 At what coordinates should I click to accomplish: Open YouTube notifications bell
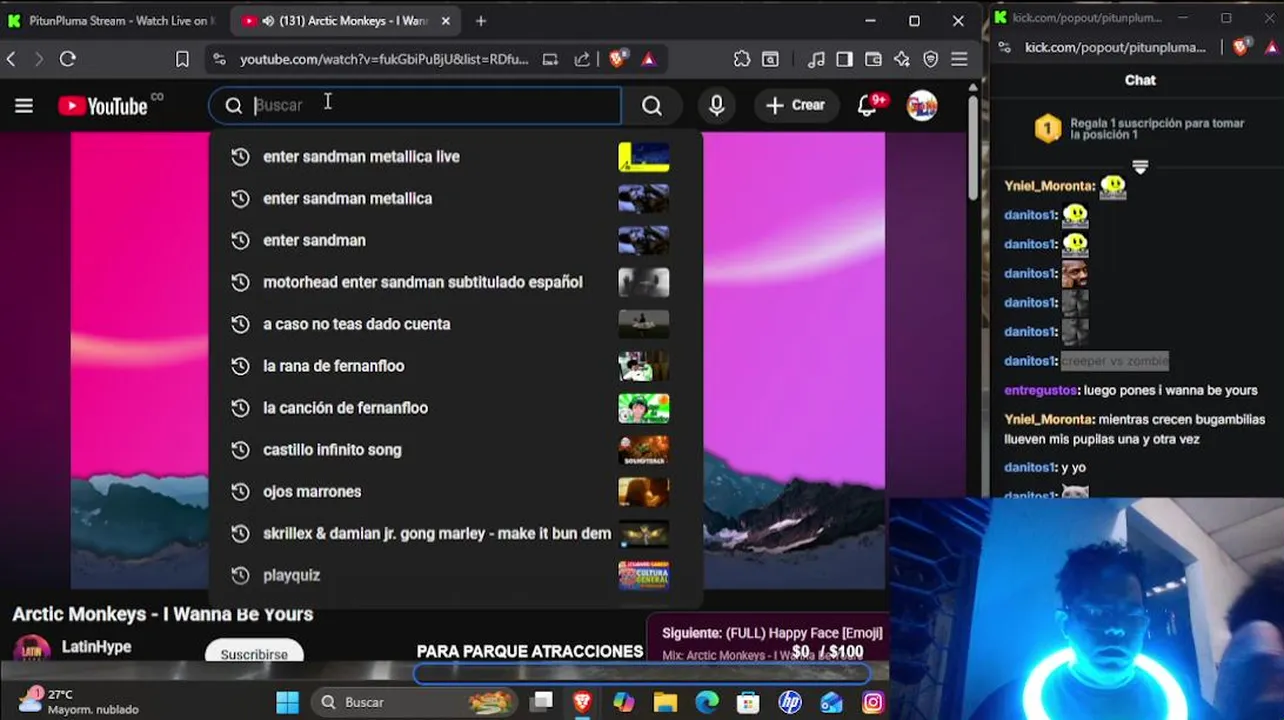868,105
